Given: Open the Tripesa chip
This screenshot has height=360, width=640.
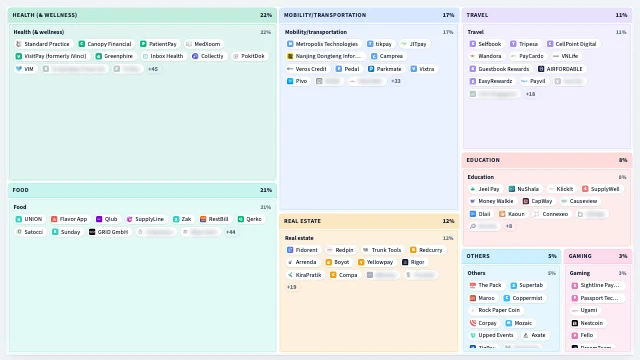Looking at the screenshot, I should pyautogui.click(x=524, y=44).
